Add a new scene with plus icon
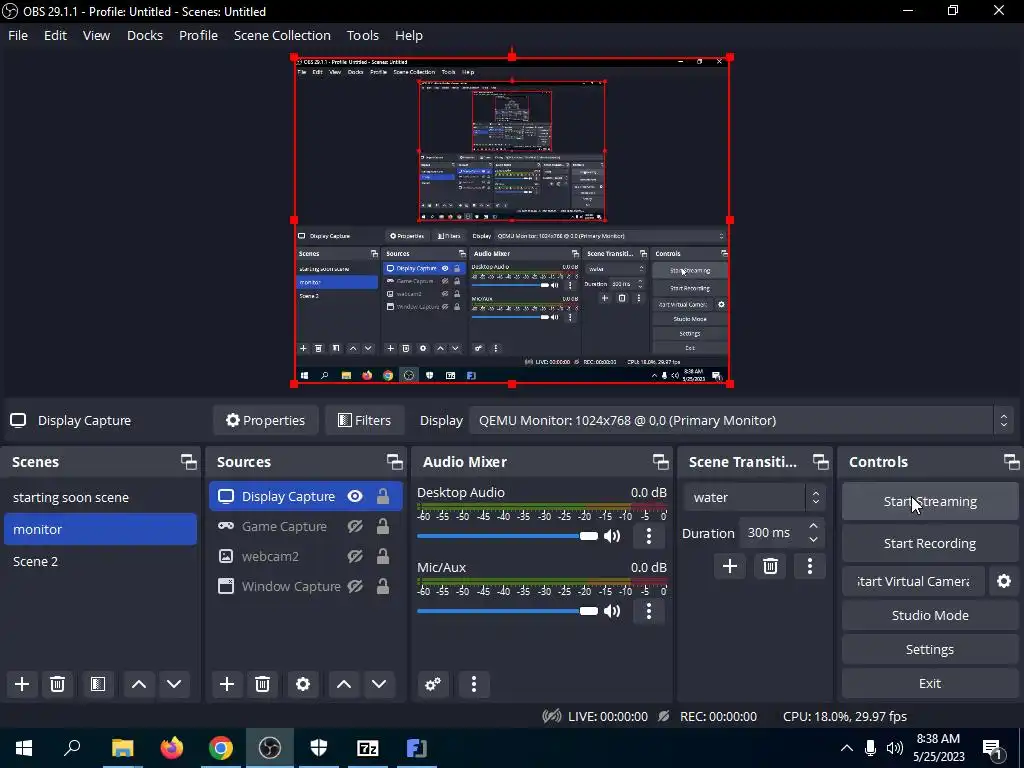This screenshot has width=1024, height=768. tap(22, 684)
